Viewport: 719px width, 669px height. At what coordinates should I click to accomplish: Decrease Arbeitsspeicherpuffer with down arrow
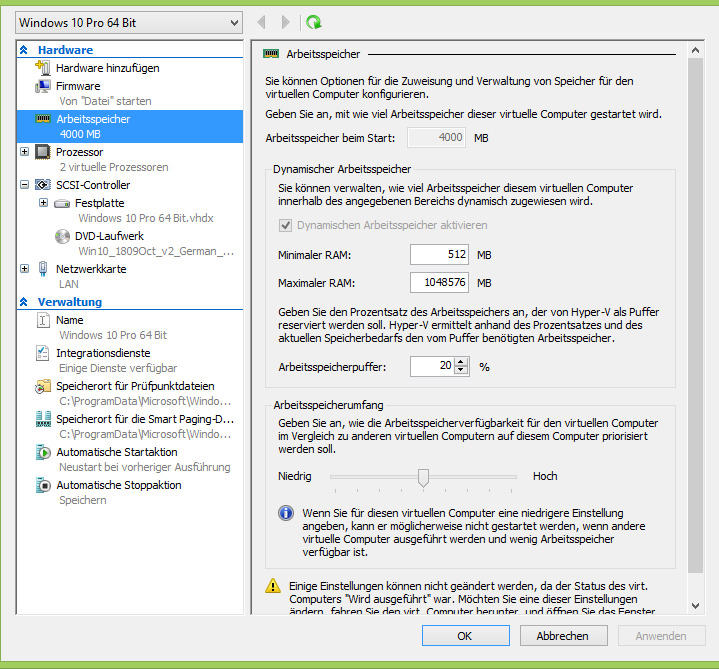point(461,370)
